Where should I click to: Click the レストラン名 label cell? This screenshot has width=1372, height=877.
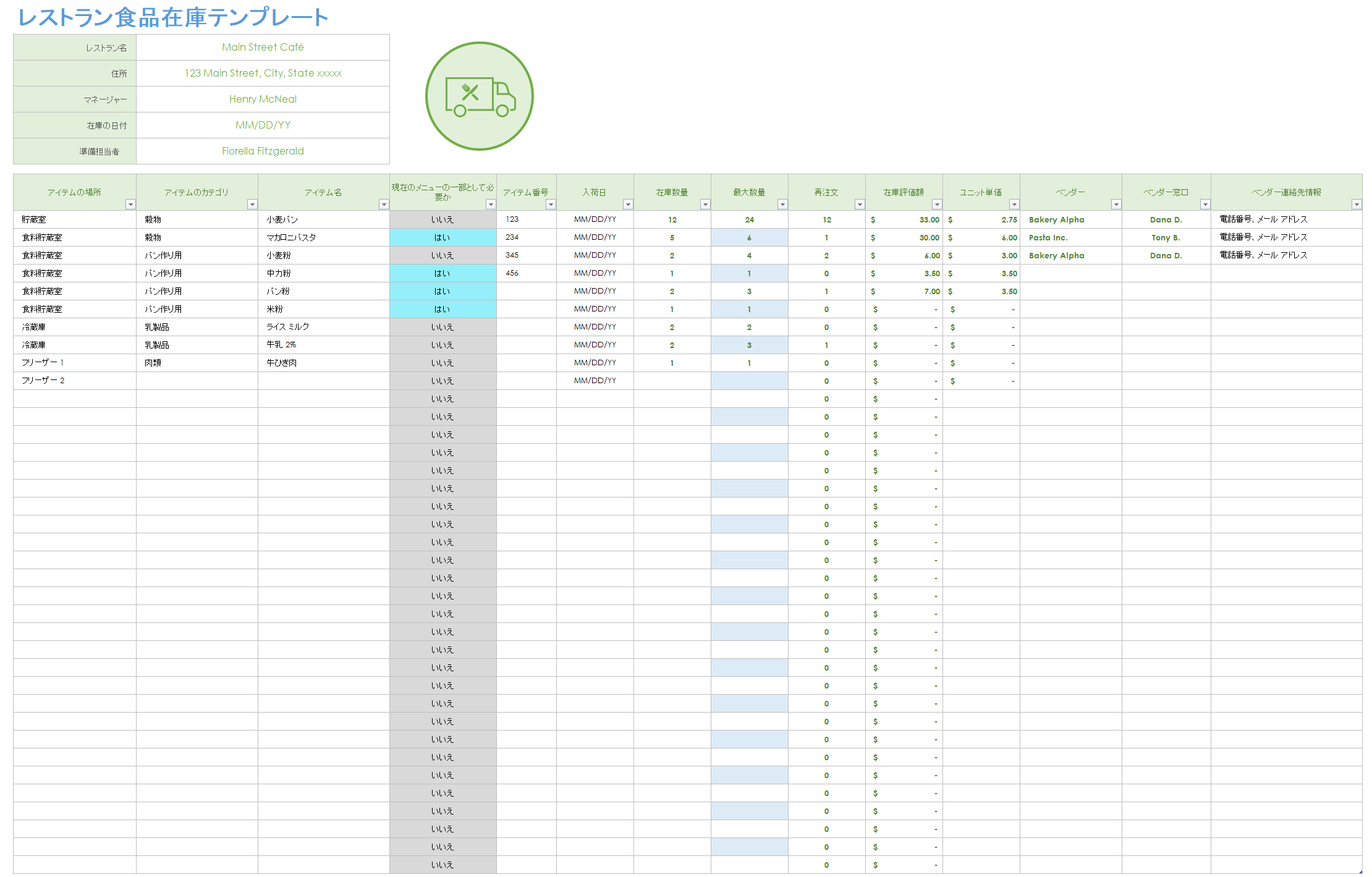pyautogui.click(x=75, y=48)
